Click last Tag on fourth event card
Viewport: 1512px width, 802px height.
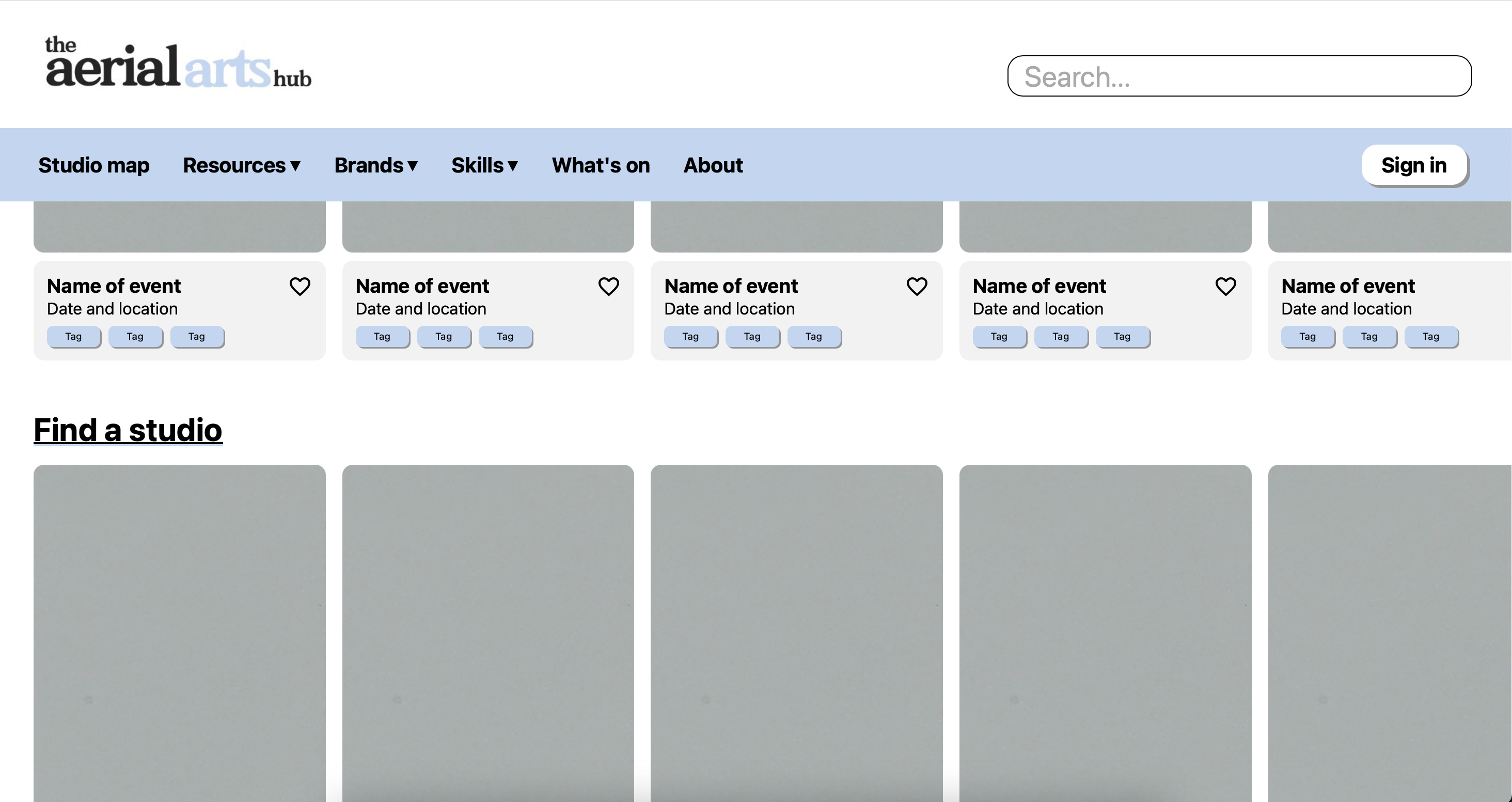tap(1122, 336)
